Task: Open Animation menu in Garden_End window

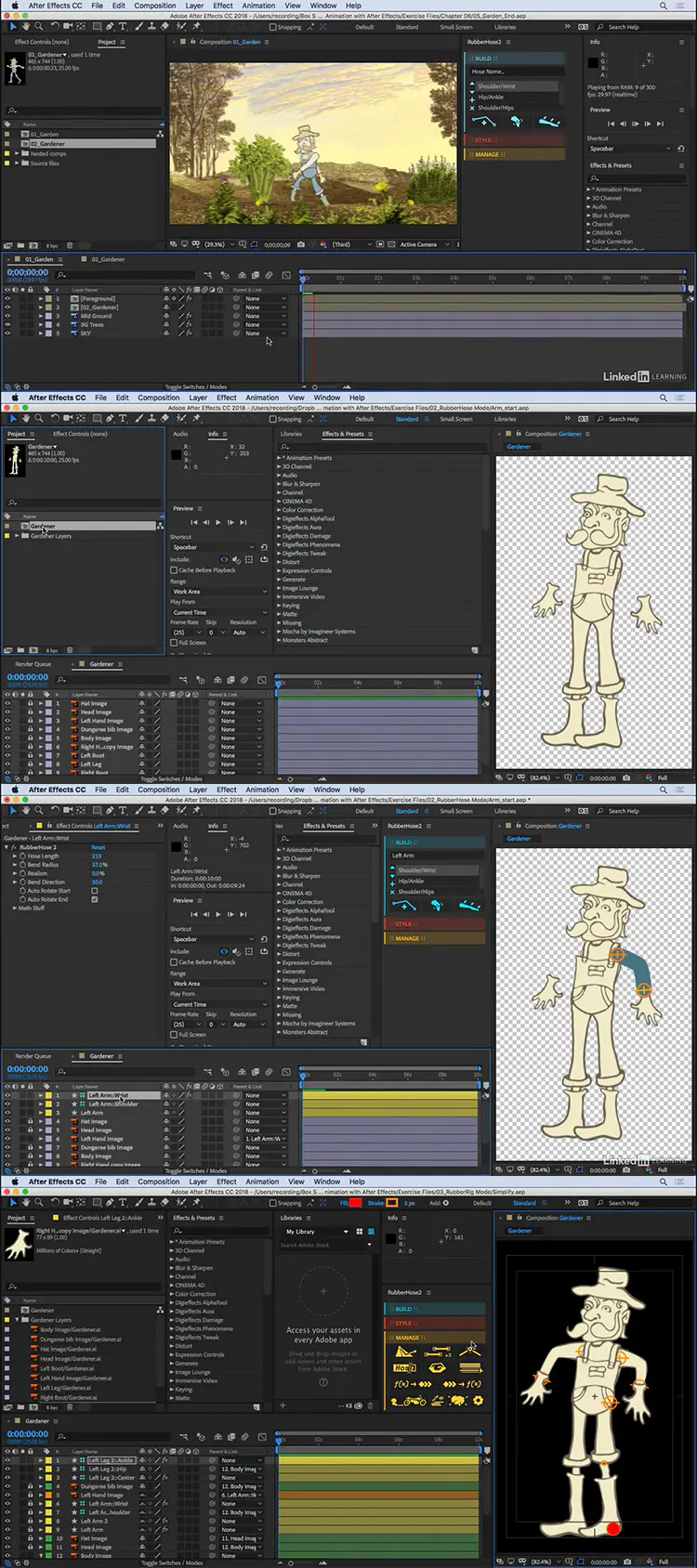Action: pos(258,6)
